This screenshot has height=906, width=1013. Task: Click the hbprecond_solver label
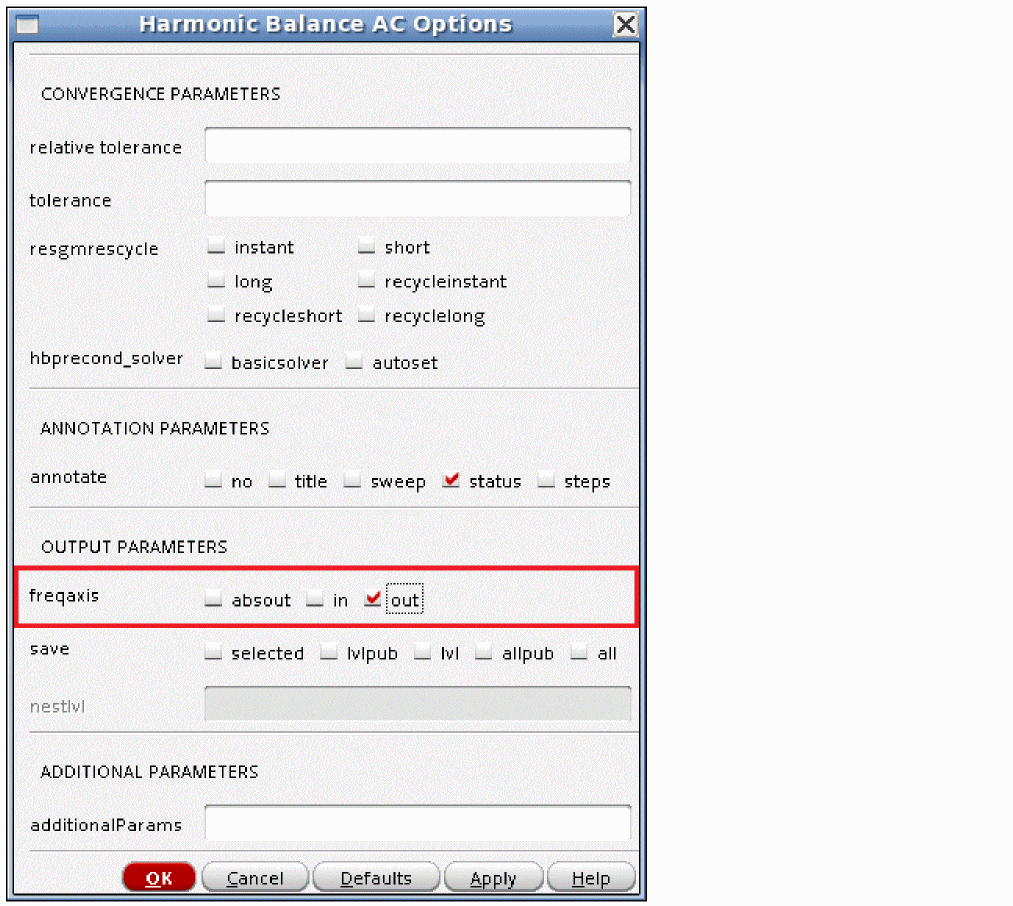tap(107, 359)
